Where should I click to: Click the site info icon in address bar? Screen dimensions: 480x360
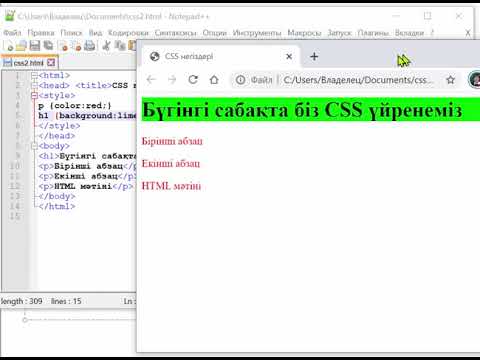pyautogui.click(x=240, y=80)
